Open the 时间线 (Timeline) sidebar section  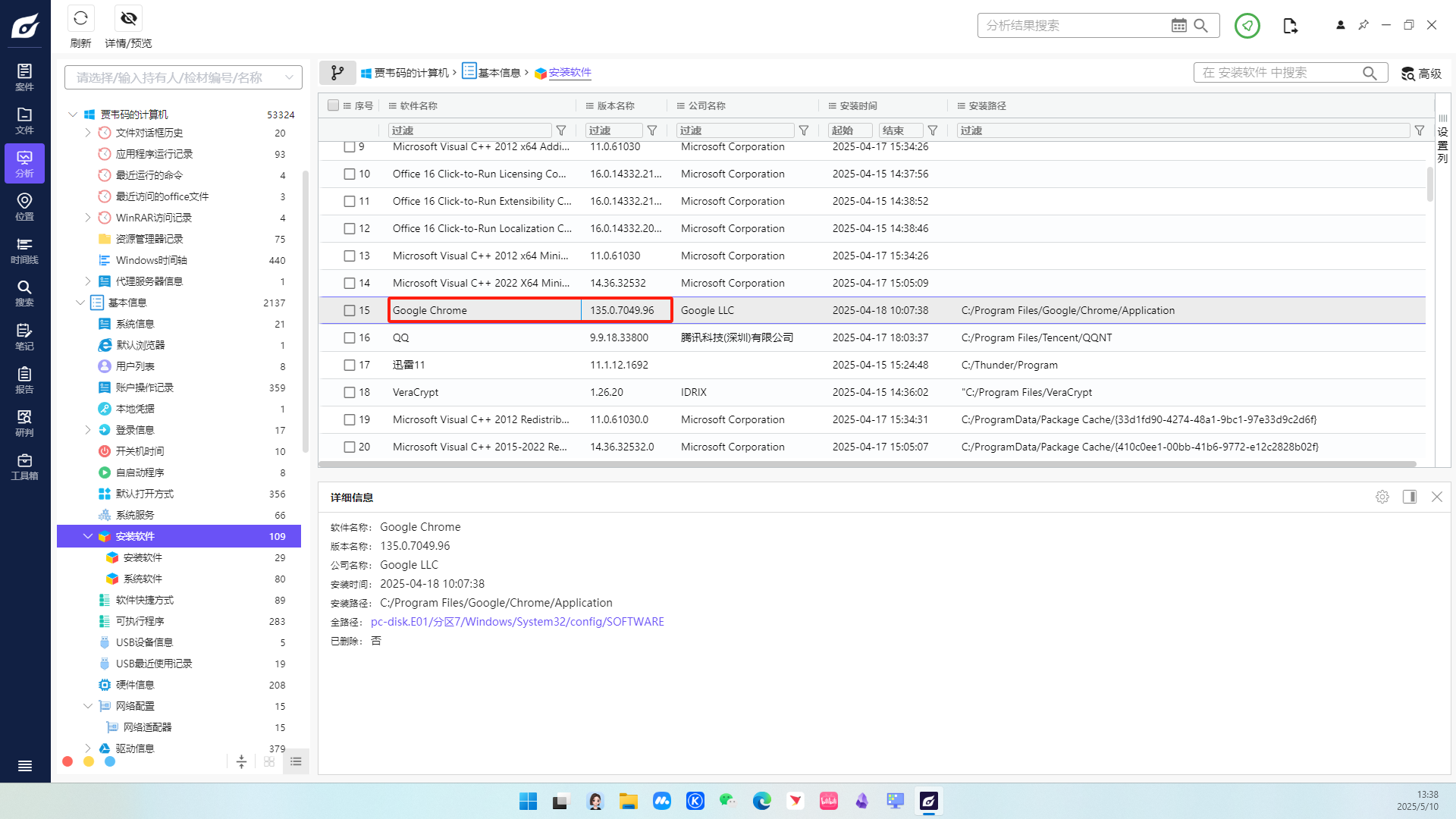pyautogui.click(x=24, y=250)
